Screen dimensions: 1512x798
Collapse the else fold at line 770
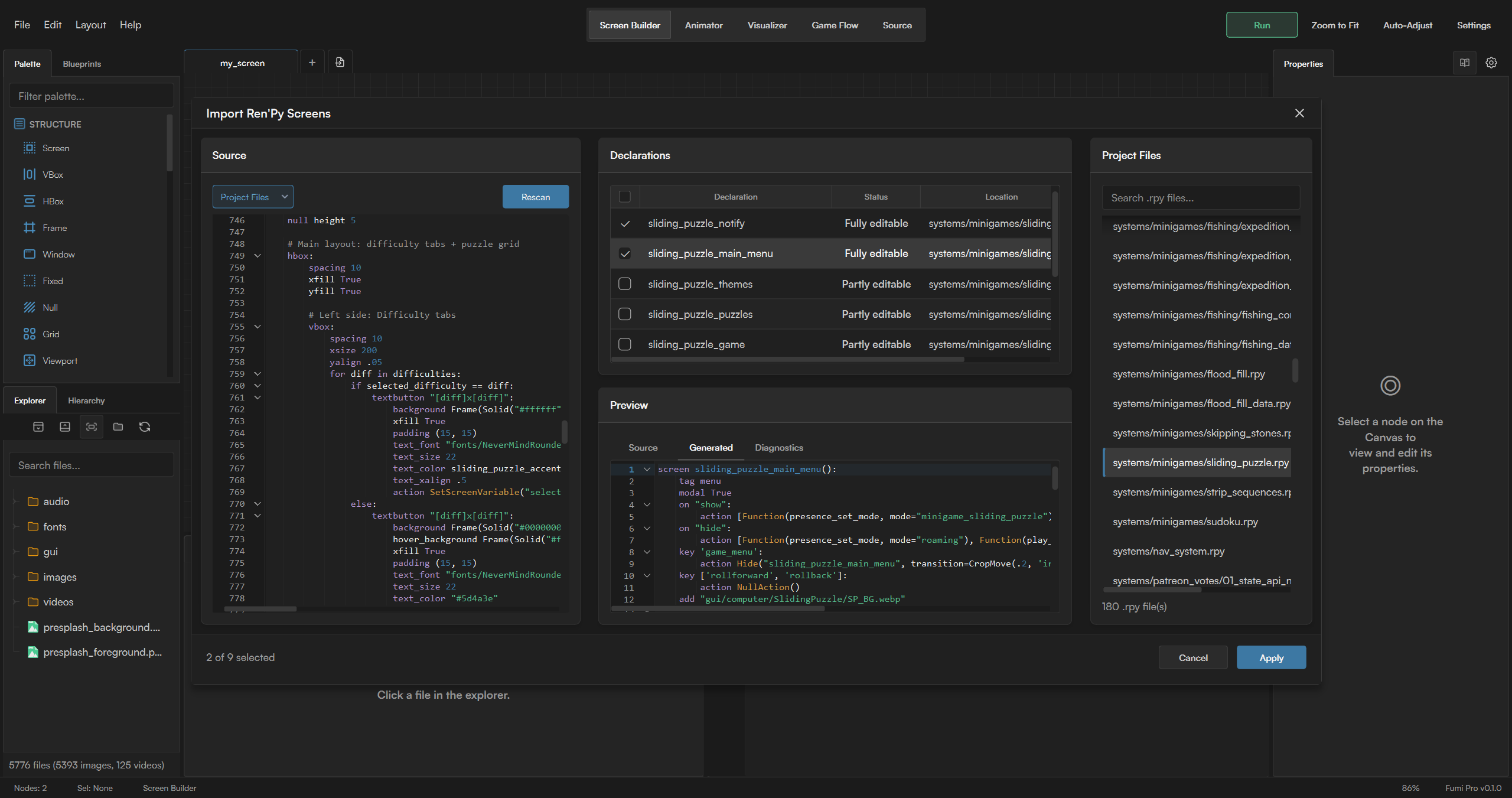coord(258,504)
